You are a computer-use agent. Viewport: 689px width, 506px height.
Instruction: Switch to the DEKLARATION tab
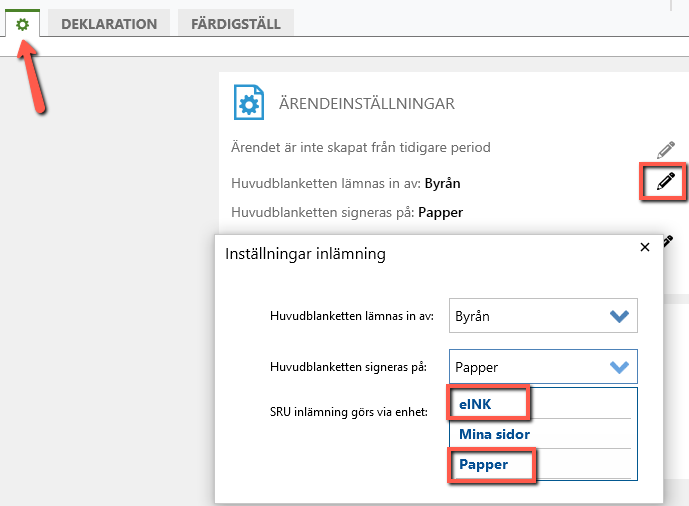click(109, 24)
